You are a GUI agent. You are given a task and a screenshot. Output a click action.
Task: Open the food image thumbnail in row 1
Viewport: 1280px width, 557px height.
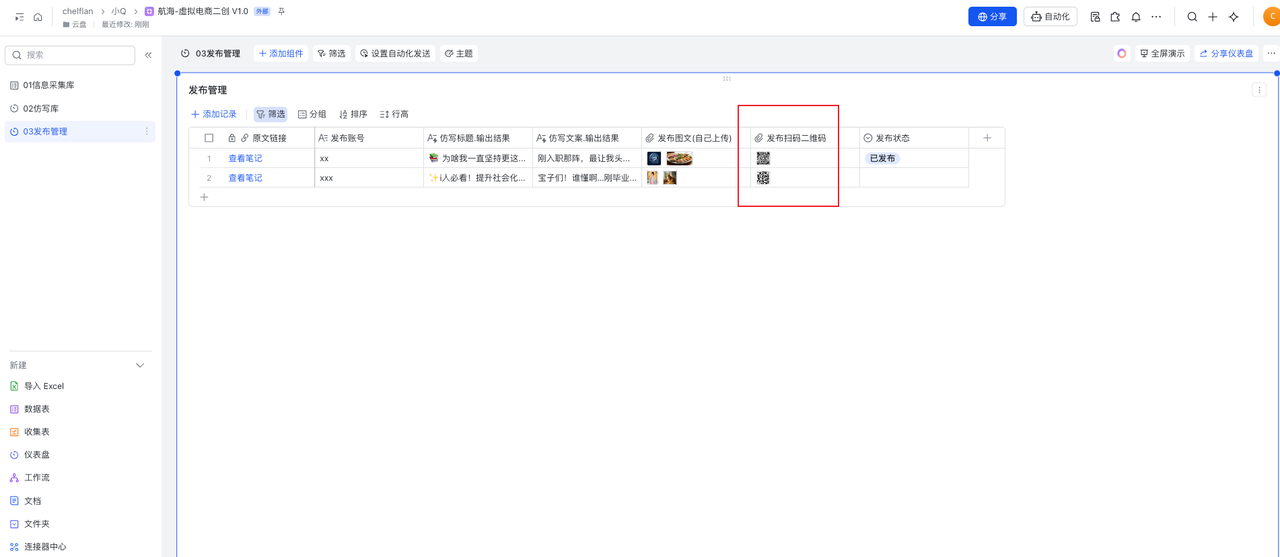(680, 158)
